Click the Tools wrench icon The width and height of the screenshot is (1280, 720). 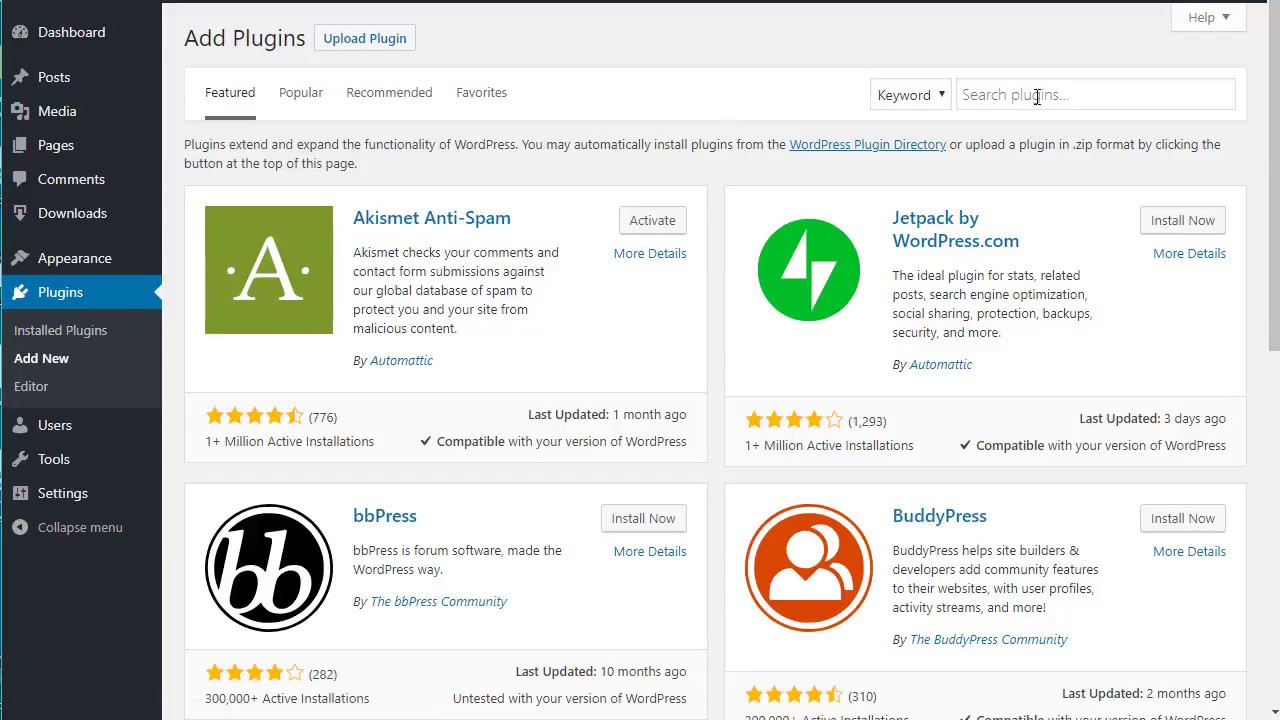[20, 459]
